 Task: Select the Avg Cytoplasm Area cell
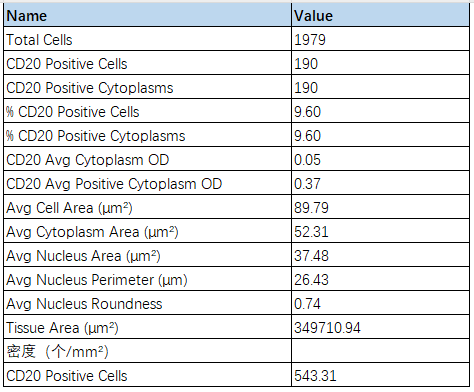(x=148, y=231)
